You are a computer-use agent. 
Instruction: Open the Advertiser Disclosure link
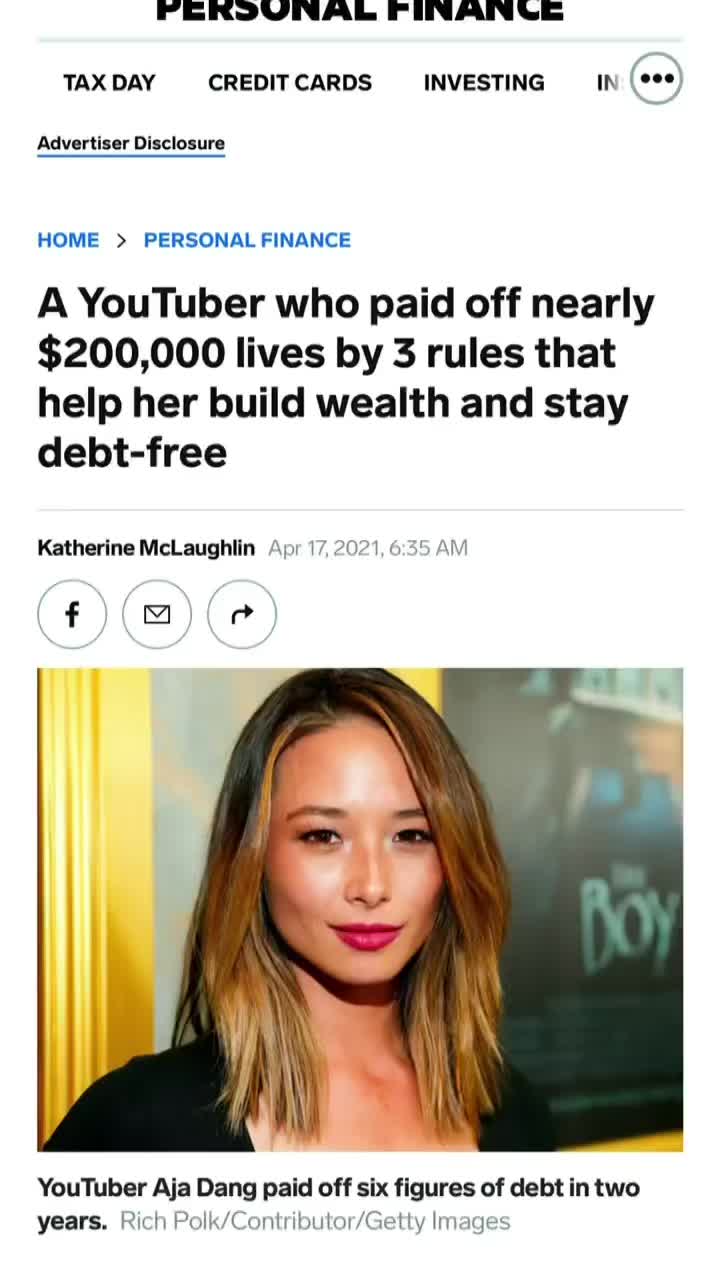131,143
